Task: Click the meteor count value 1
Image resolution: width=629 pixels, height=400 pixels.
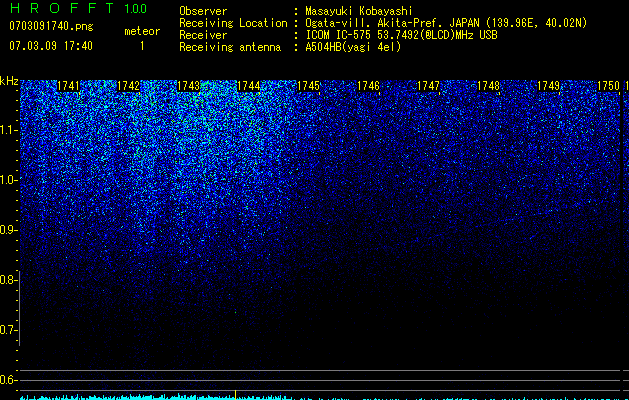Action: point(142,46)
